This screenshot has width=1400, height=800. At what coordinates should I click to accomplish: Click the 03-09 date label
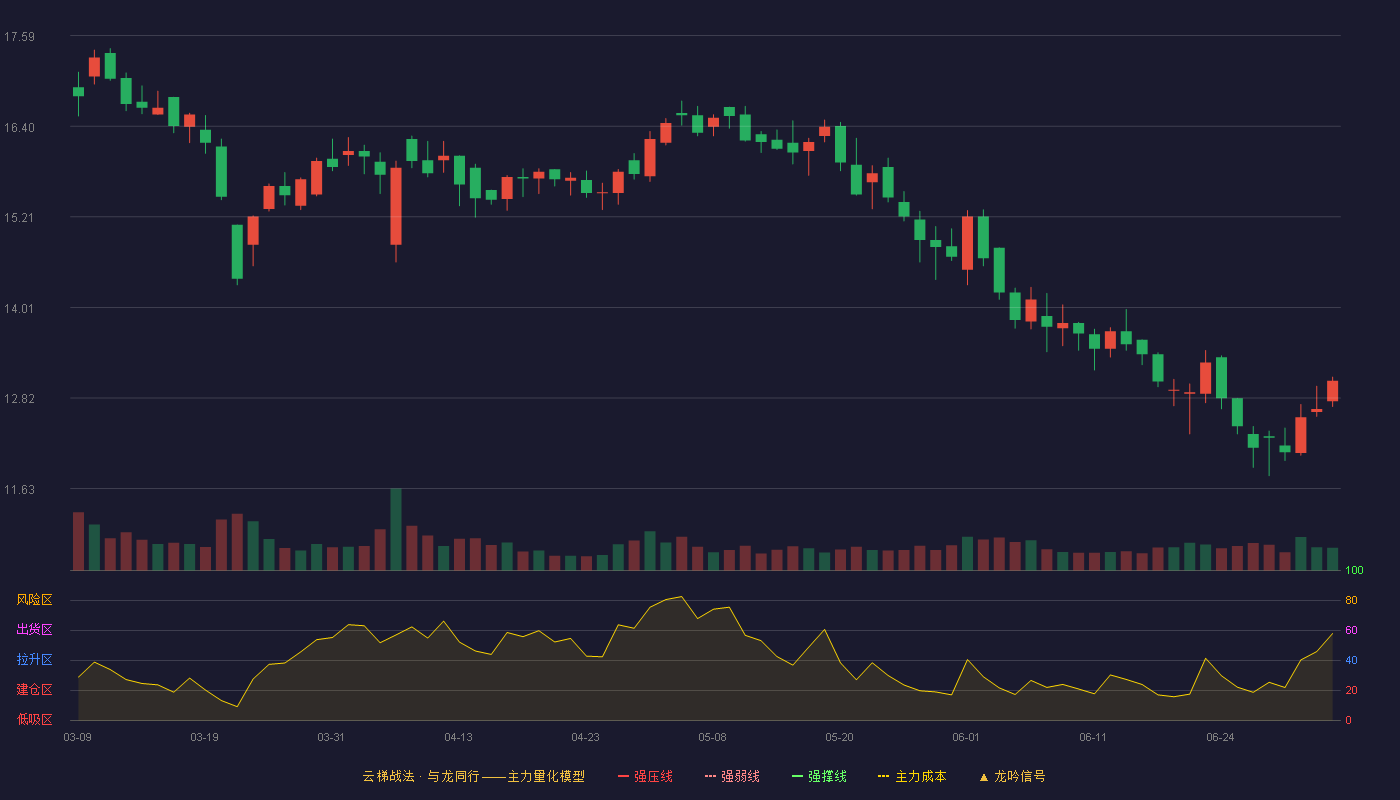click(x=78, y=737)
